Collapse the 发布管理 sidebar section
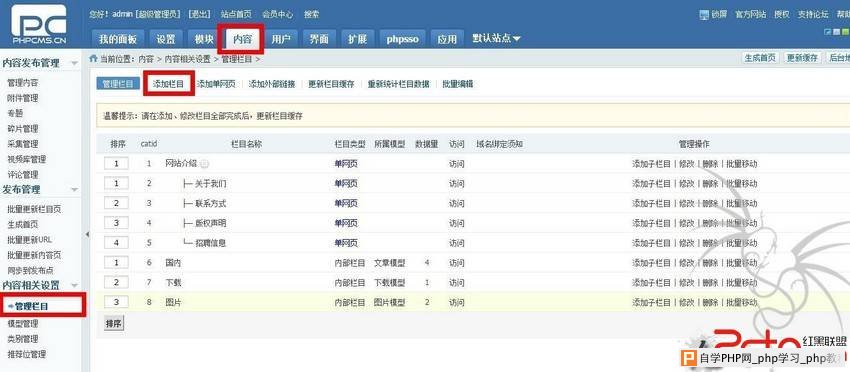850x372 pixels. pos(75,190)
